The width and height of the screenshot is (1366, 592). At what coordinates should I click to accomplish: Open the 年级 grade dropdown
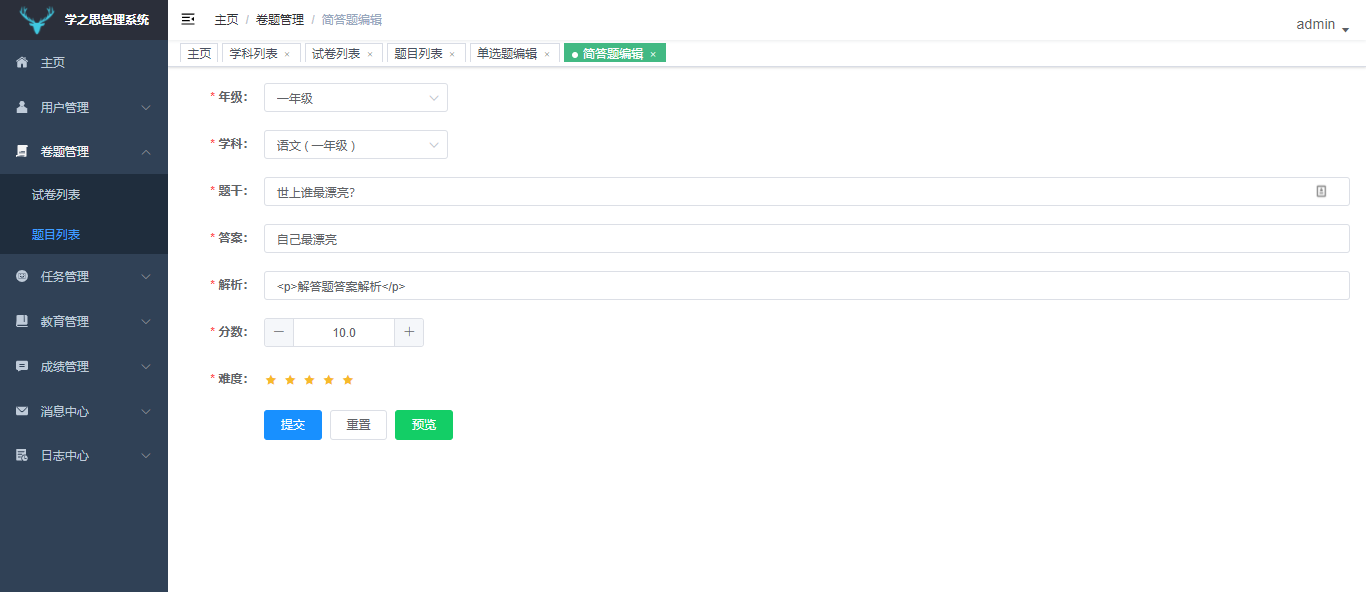click(355, 97)
